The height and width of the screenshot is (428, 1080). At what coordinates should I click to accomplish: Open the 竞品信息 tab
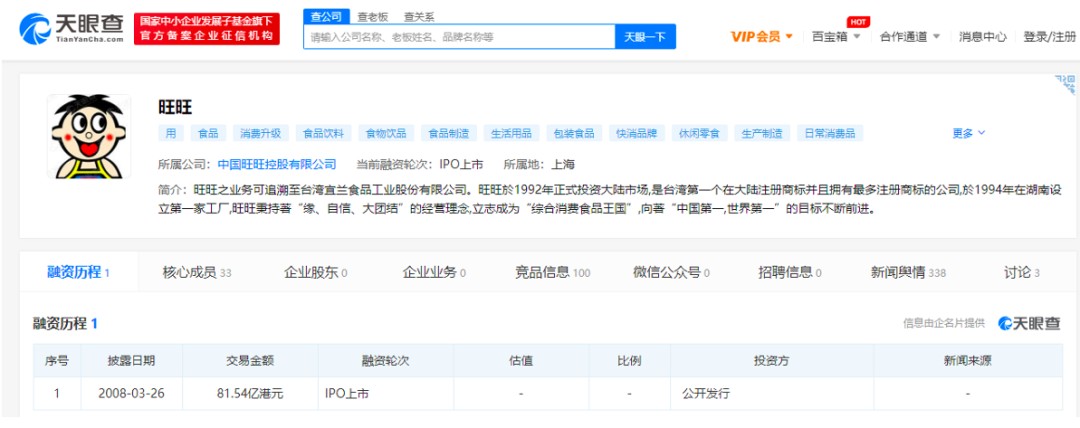[x=552, y=272]
